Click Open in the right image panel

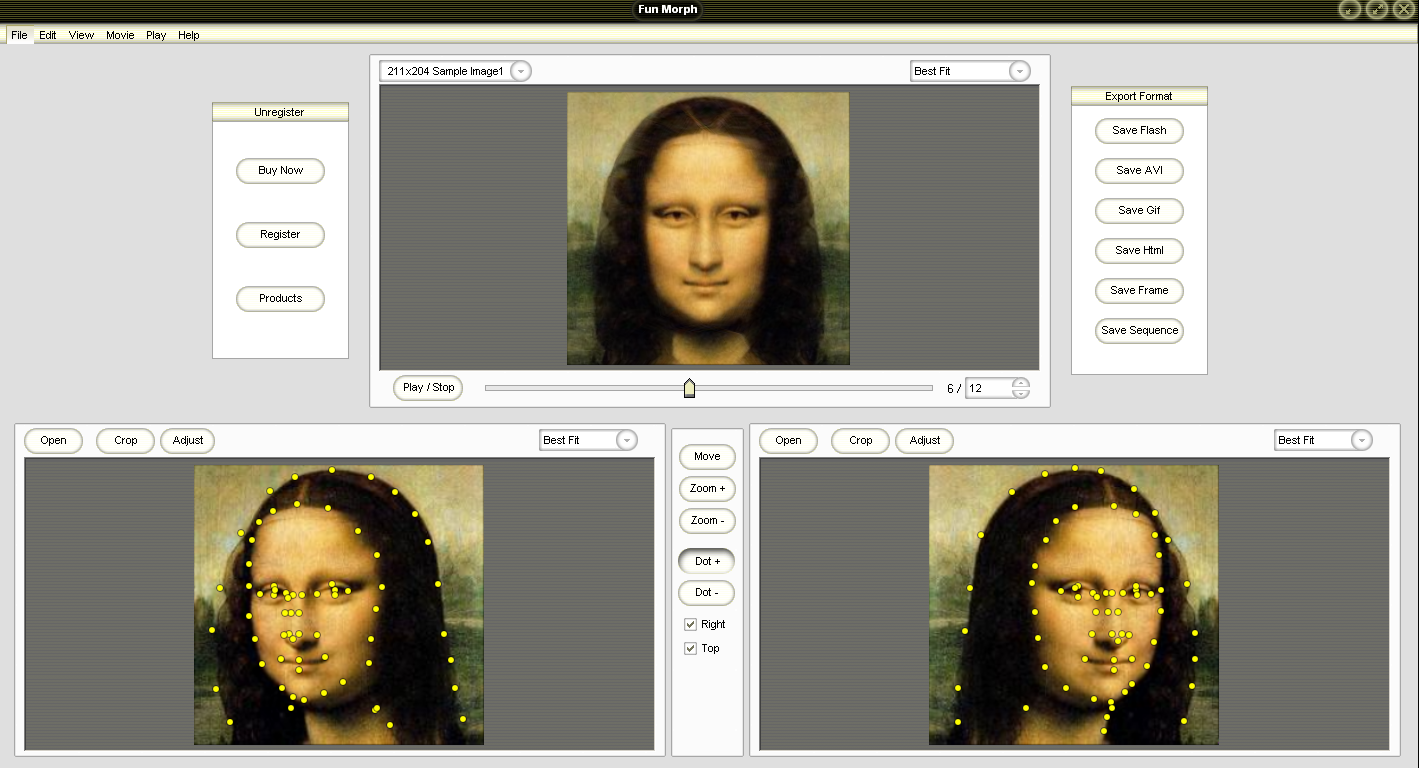(x=789, y=441)
